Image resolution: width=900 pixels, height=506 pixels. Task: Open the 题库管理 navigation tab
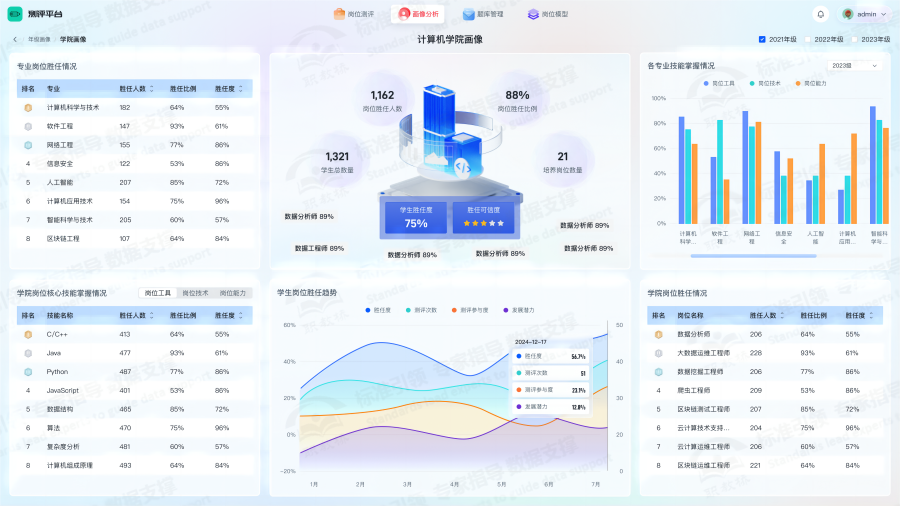coord(483,14)
